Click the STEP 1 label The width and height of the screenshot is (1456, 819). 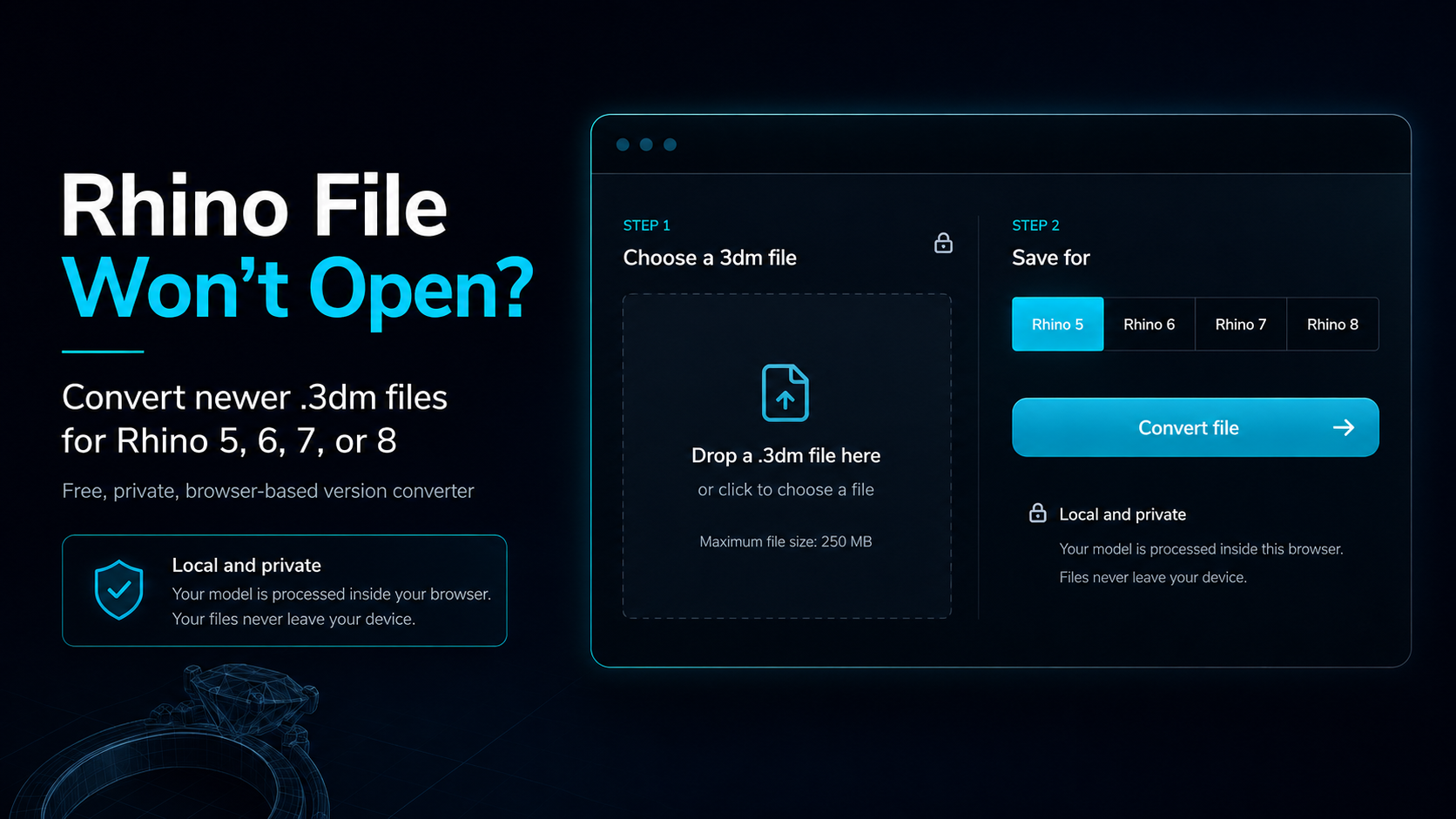[x=646, y=225]
